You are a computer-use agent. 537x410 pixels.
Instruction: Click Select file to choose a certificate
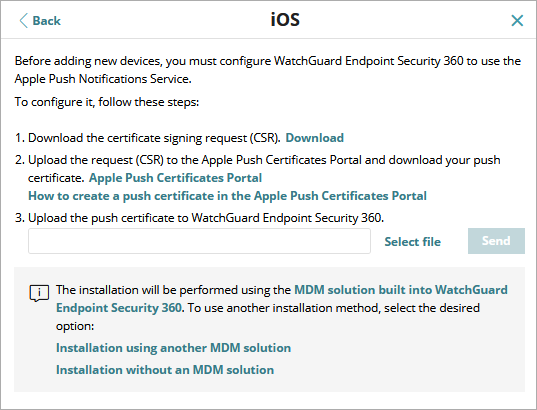pyautogui.click(x=412, y=241)
